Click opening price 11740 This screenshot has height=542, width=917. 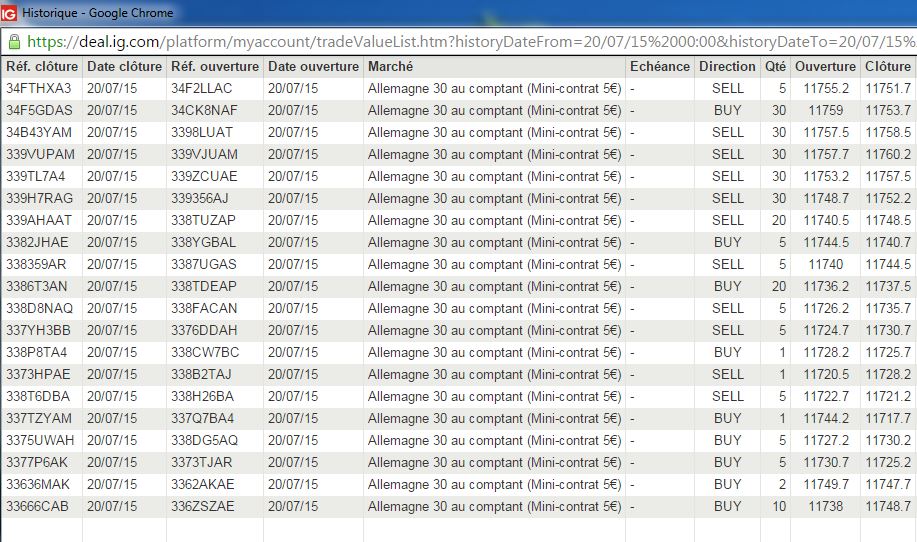[x=826, y=264]
